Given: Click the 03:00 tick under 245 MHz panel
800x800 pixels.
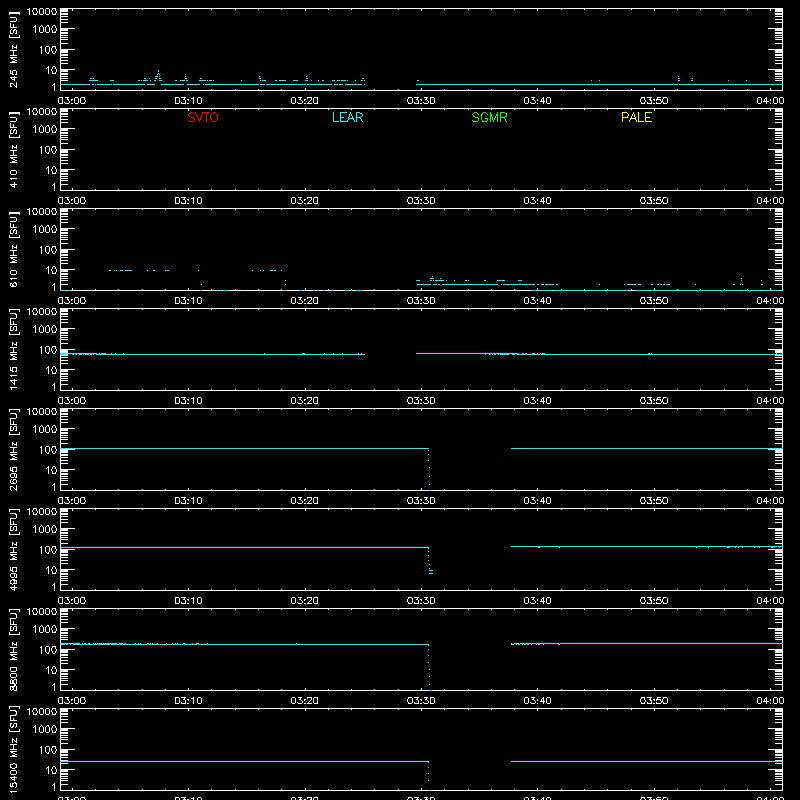Looking at the screenshot, I should 72,101.
